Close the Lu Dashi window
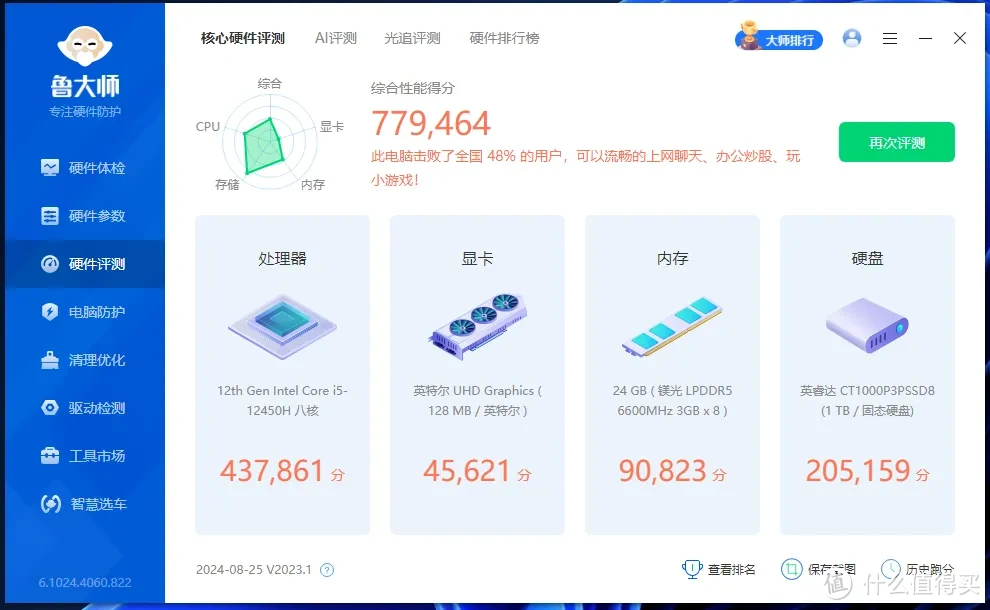Screen dimensions: 990x610 960,39
